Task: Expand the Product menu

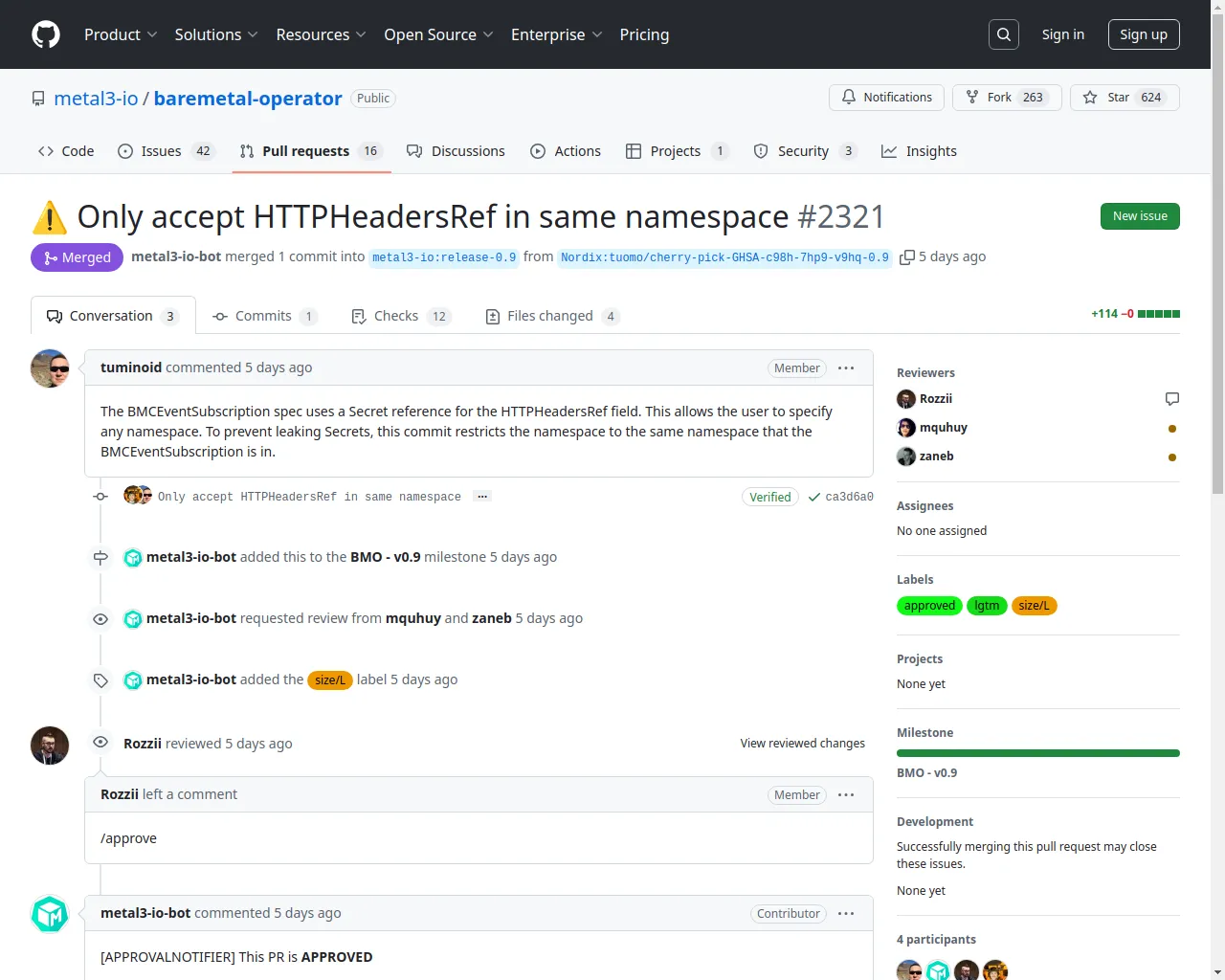Action: coord(121,34)
